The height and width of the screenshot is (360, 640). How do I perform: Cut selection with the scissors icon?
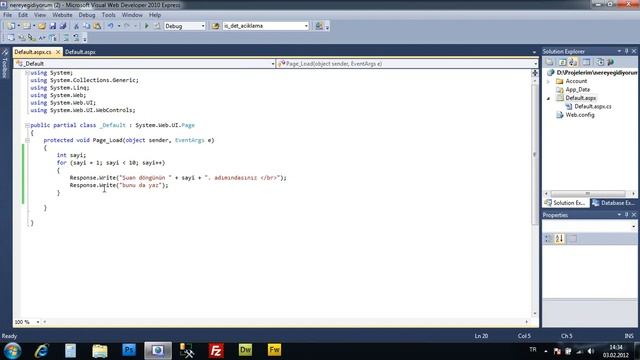tap(76, 26)
